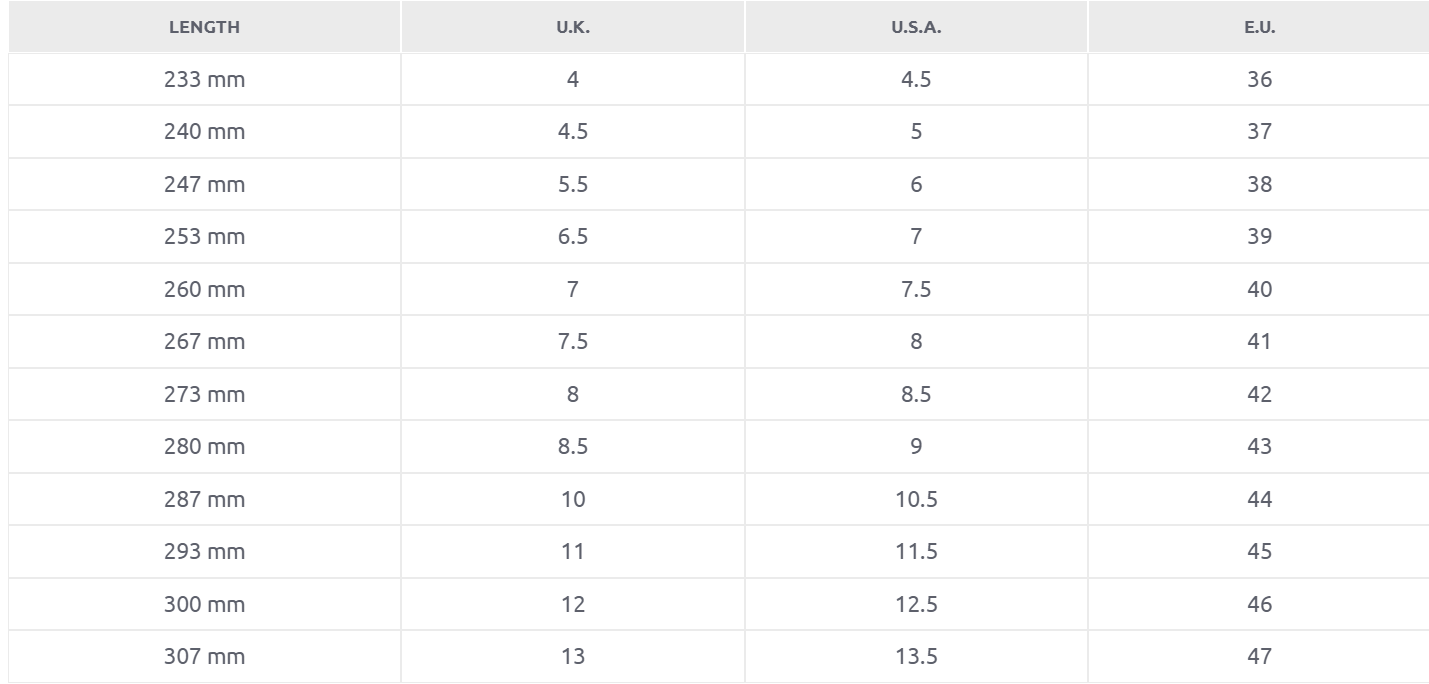Select U.K. size 13 cell
1429x684 pixels.
(573, 657)
